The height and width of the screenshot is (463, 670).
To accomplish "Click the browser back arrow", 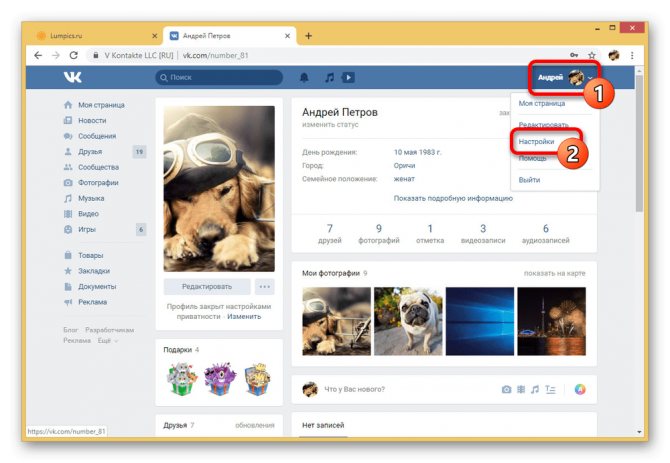I will (38, 55).
